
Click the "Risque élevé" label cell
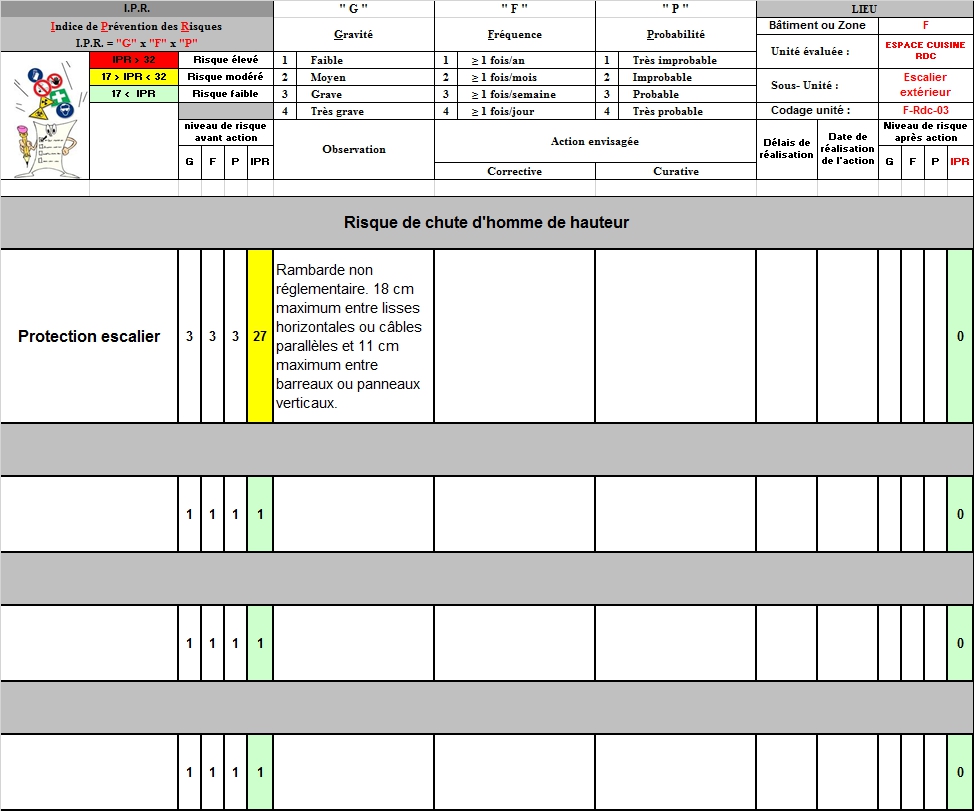point(226,60)
